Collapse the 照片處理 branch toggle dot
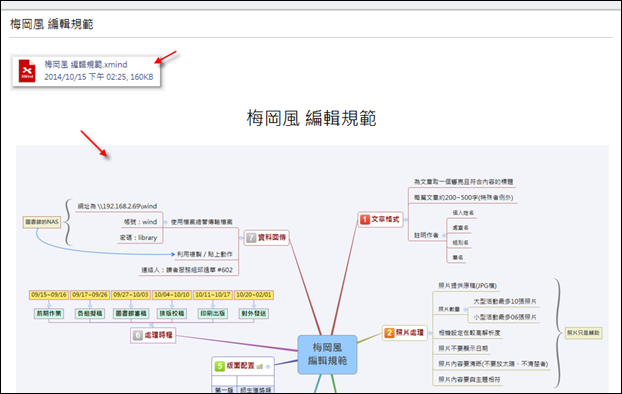 point(430,333)
